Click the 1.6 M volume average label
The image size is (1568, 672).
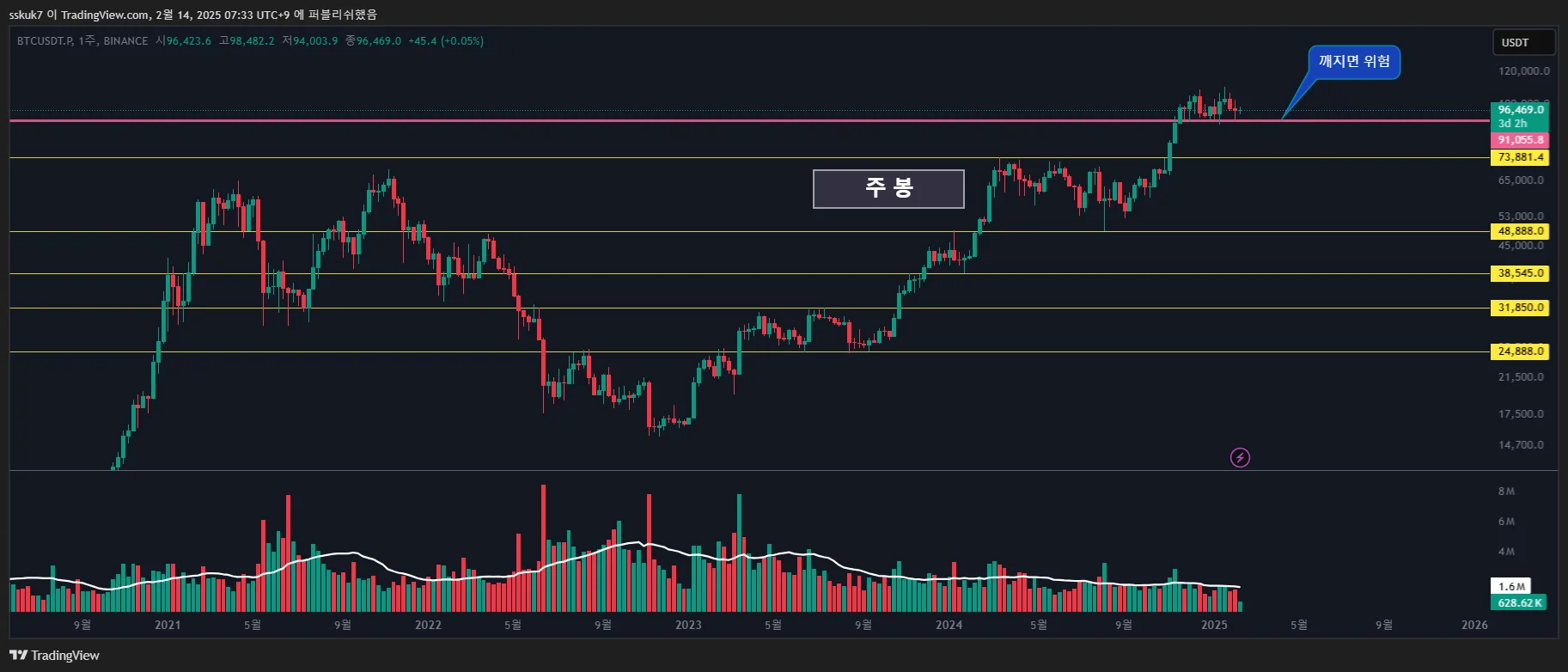pyautogui.click(x=1511, y=587)
